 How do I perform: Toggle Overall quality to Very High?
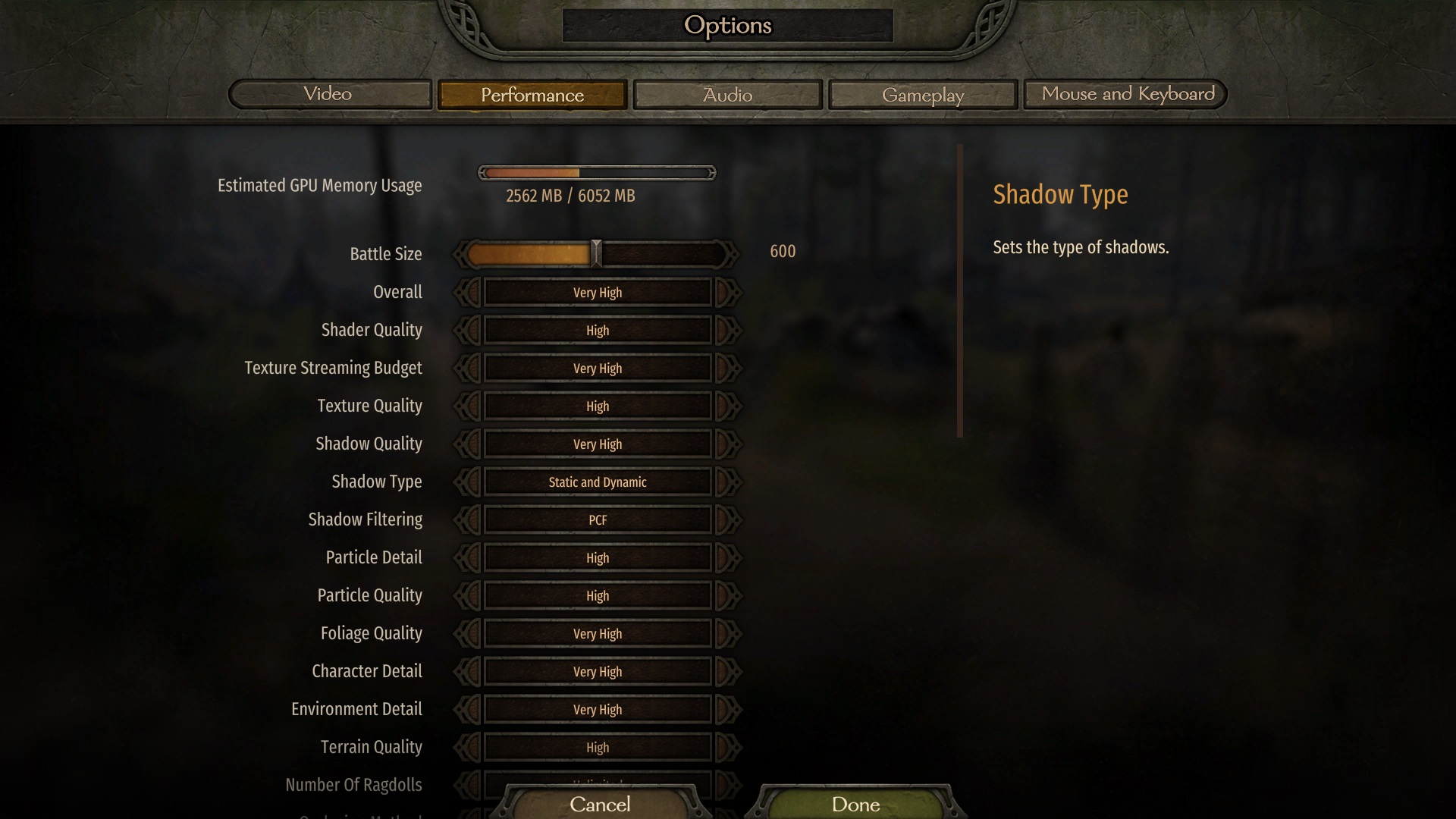[x=596, y=291]
